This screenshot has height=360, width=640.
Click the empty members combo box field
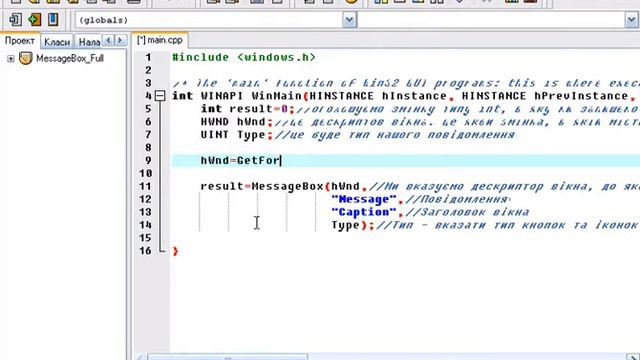[x=491, y=20]
